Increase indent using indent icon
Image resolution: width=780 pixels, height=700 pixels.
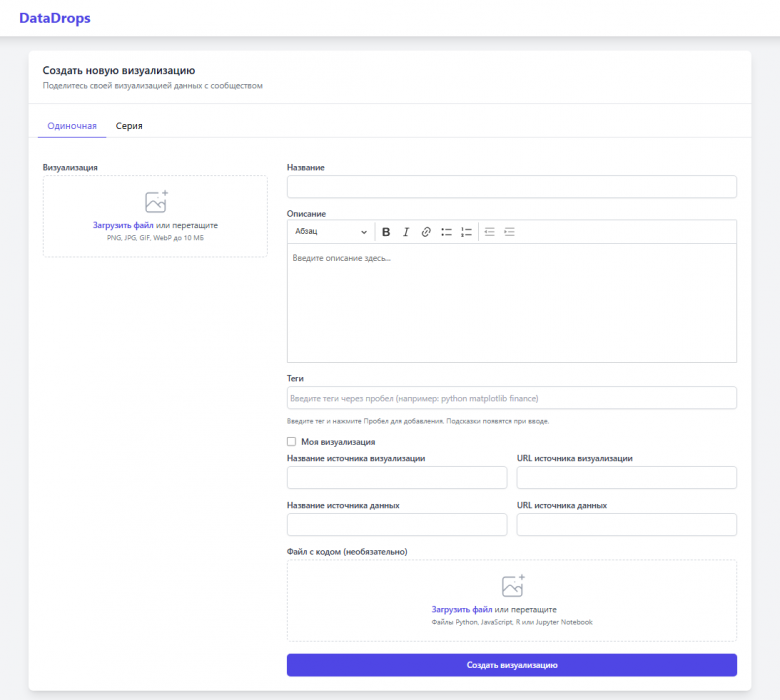tap(509, 232)
